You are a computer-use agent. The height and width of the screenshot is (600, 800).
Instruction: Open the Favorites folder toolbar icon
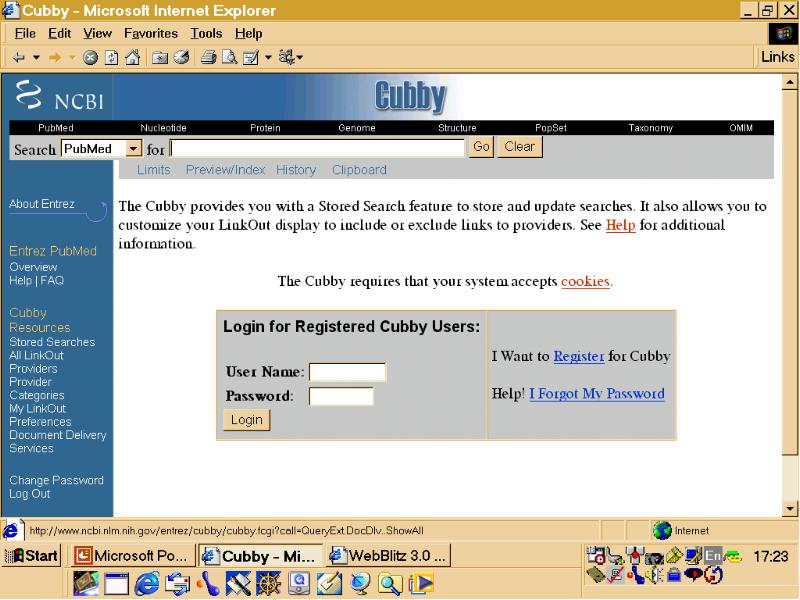[160, 58]
